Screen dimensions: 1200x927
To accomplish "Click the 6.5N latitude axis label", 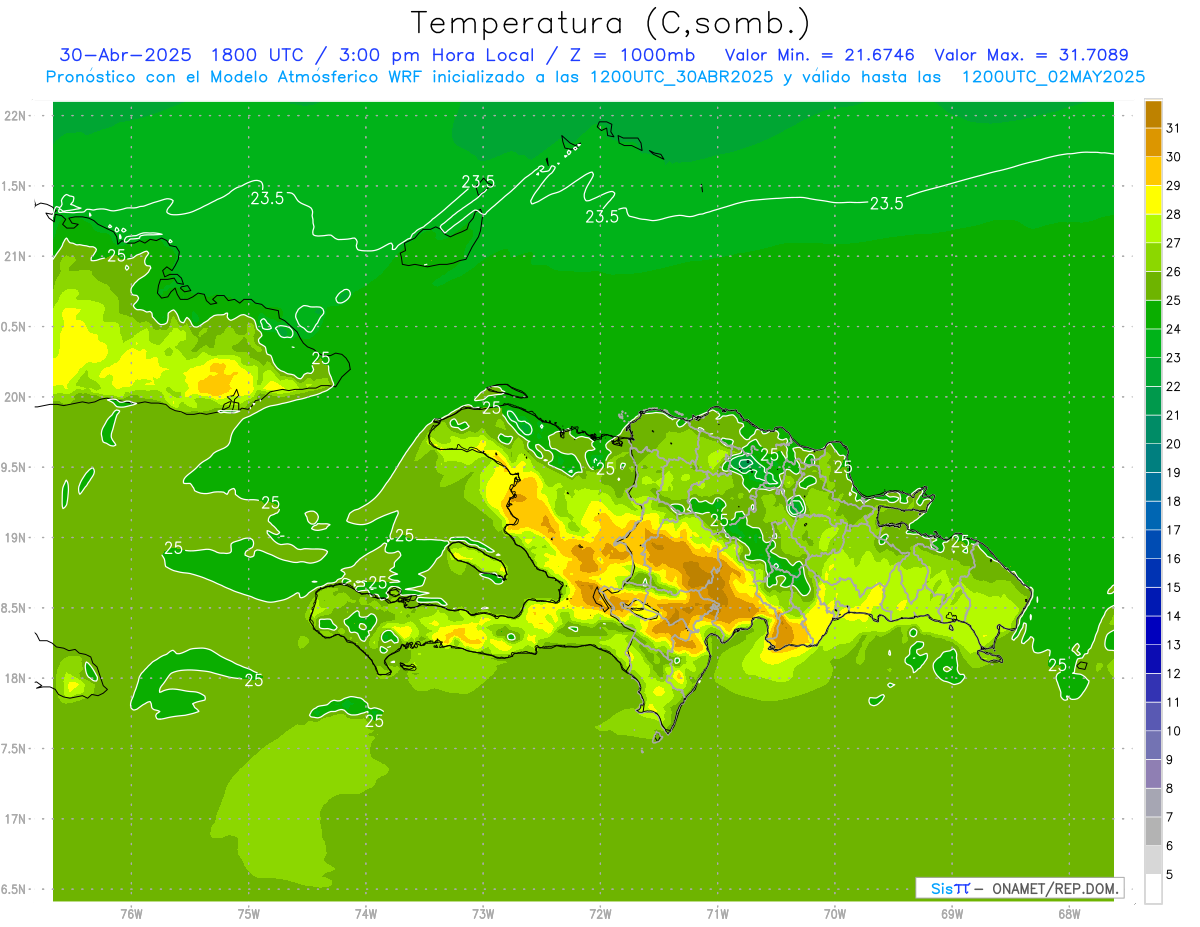I will [x=15, y=889].
